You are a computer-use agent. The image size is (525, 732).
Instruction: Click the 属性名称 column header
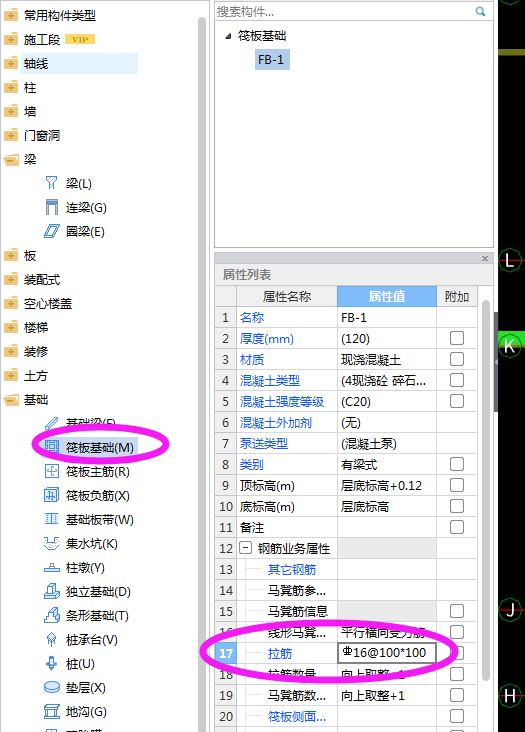click(287, 296)
